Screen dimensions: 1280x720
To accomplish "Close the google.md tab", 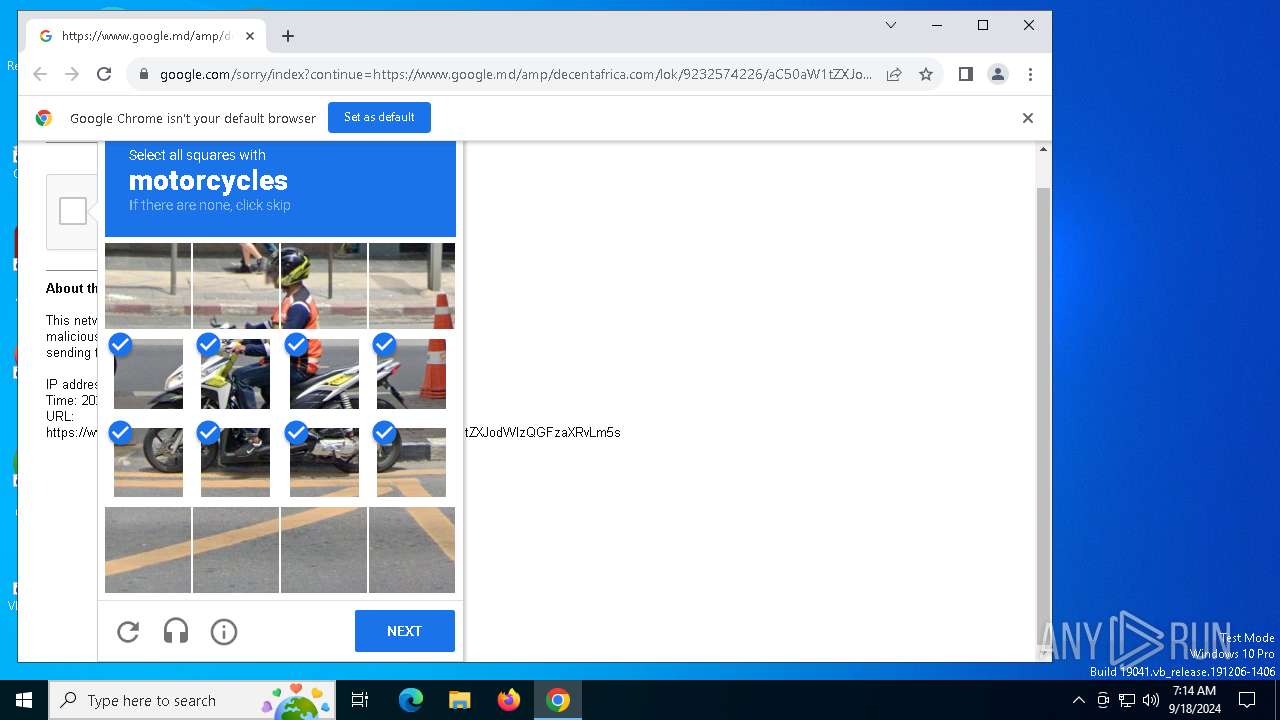I will pos(250,36).
